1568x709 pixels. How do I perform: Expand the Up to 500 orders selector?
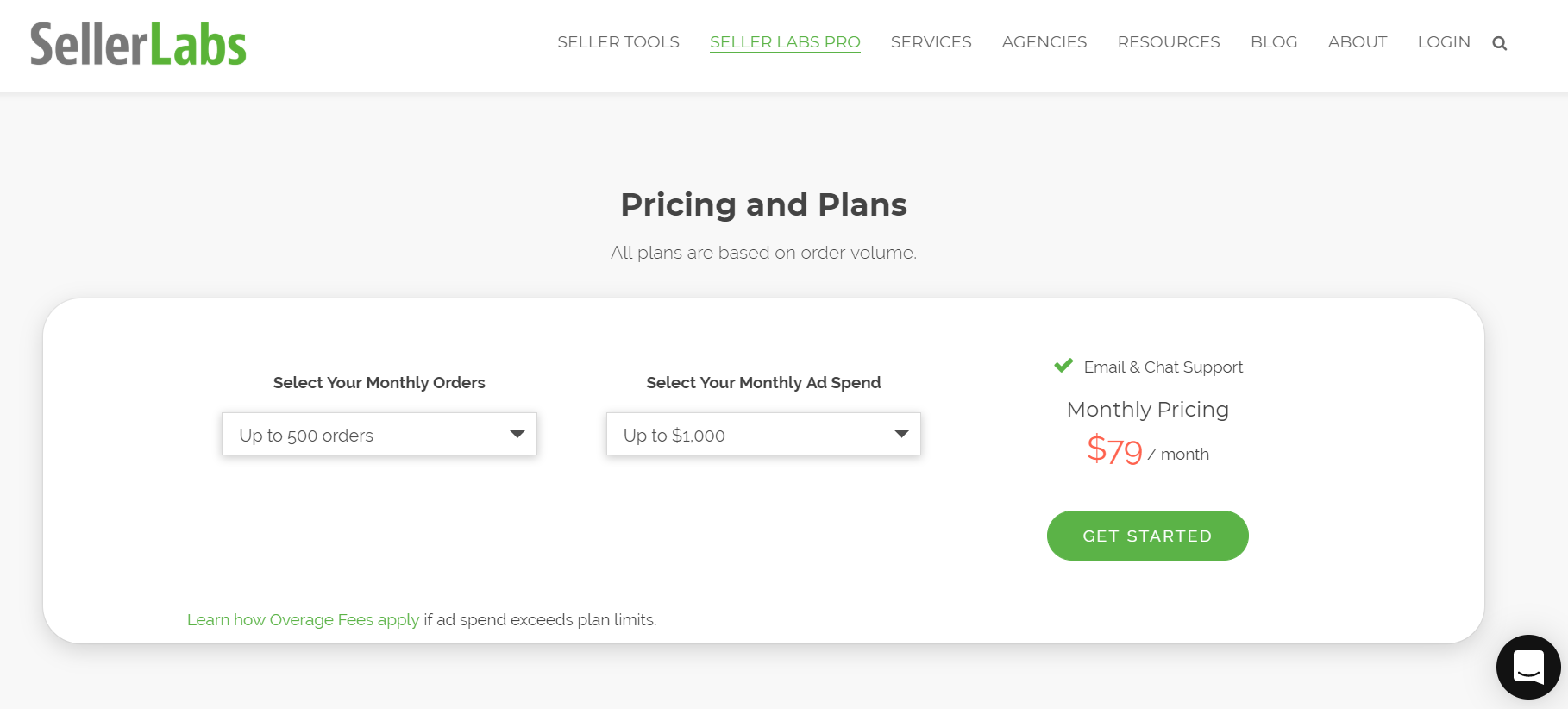click(379, 434)
